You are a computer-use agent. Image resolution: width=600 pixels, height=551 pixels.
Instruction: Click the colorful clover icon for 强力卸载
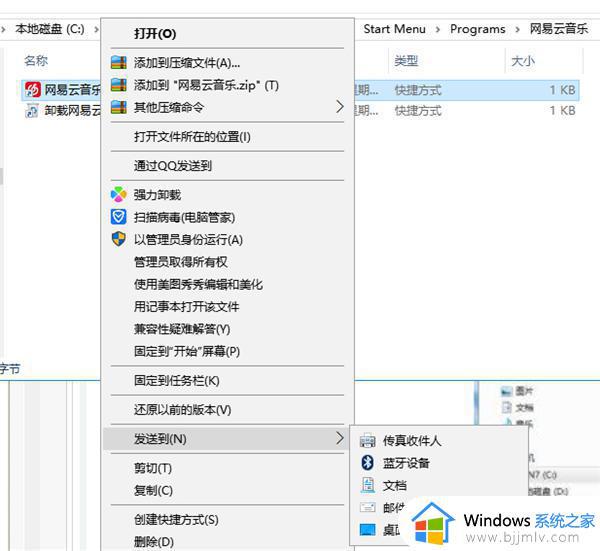pyautogui.click(x=119, y=195)
